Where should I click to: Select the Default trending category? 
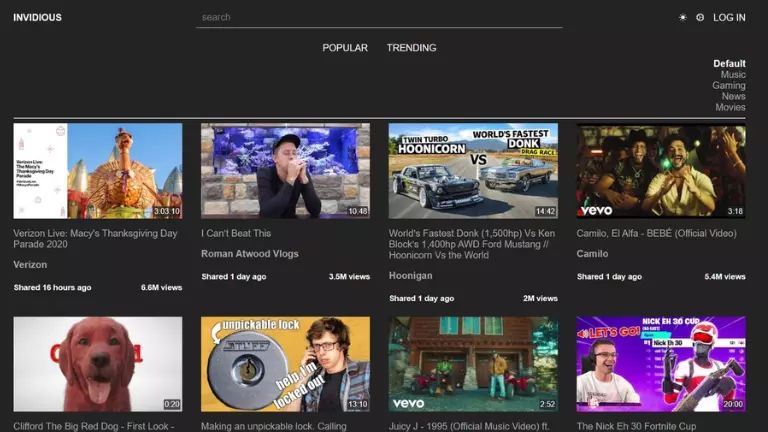729,64
